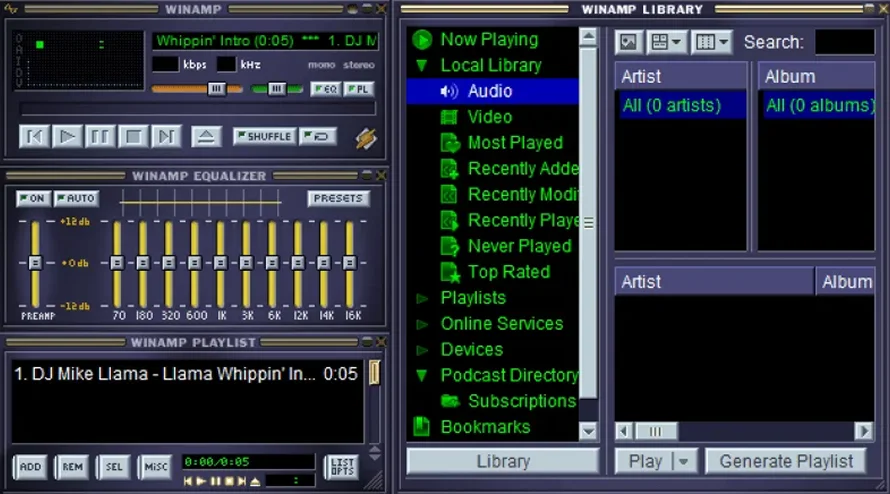The height and width of the screenshot is (494, 890).
Task: Click the album art view icon
Action: pyautogui.click(x=628, y=42)
